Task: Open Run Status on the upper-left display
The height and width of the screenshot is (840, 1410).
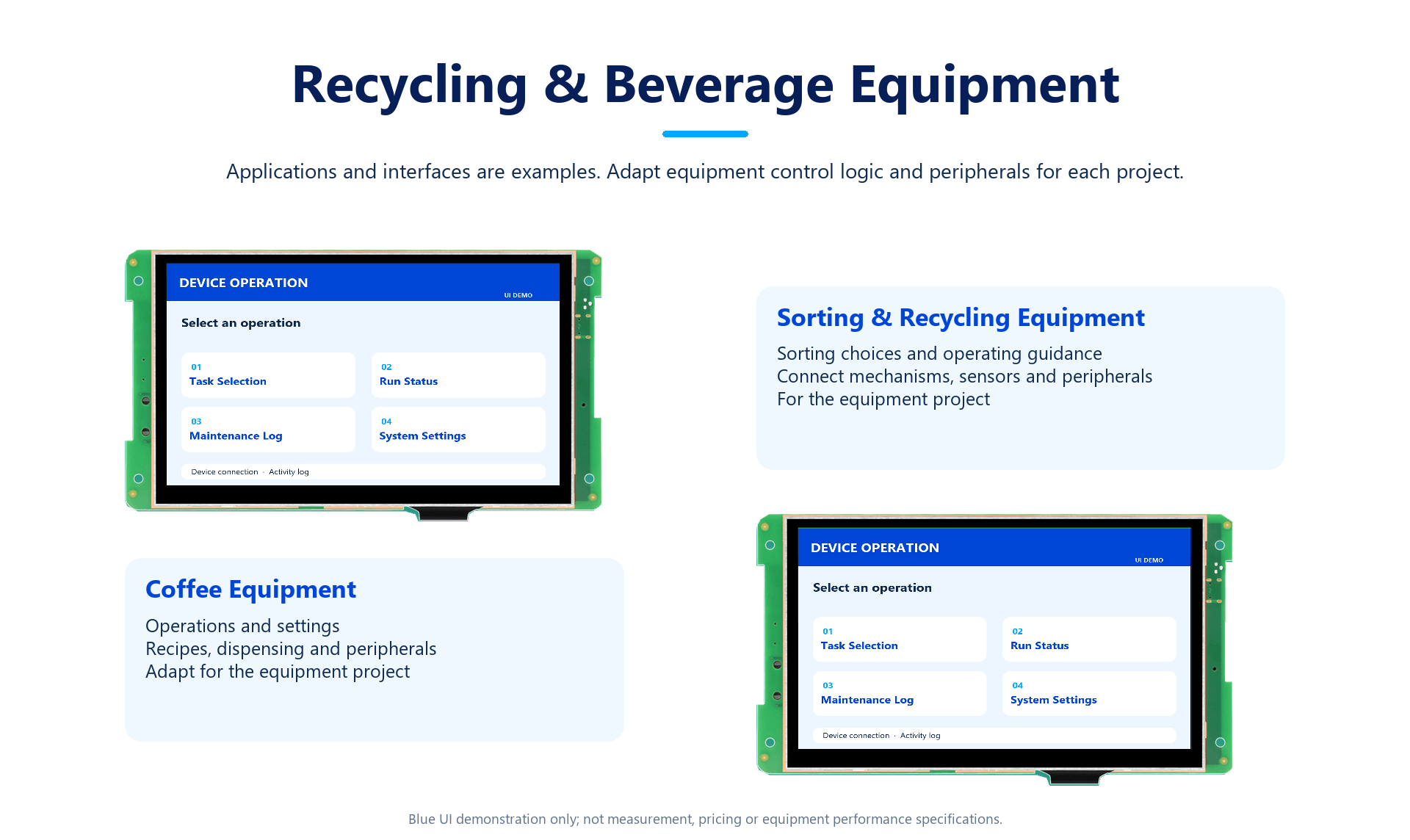Action: 458,375
